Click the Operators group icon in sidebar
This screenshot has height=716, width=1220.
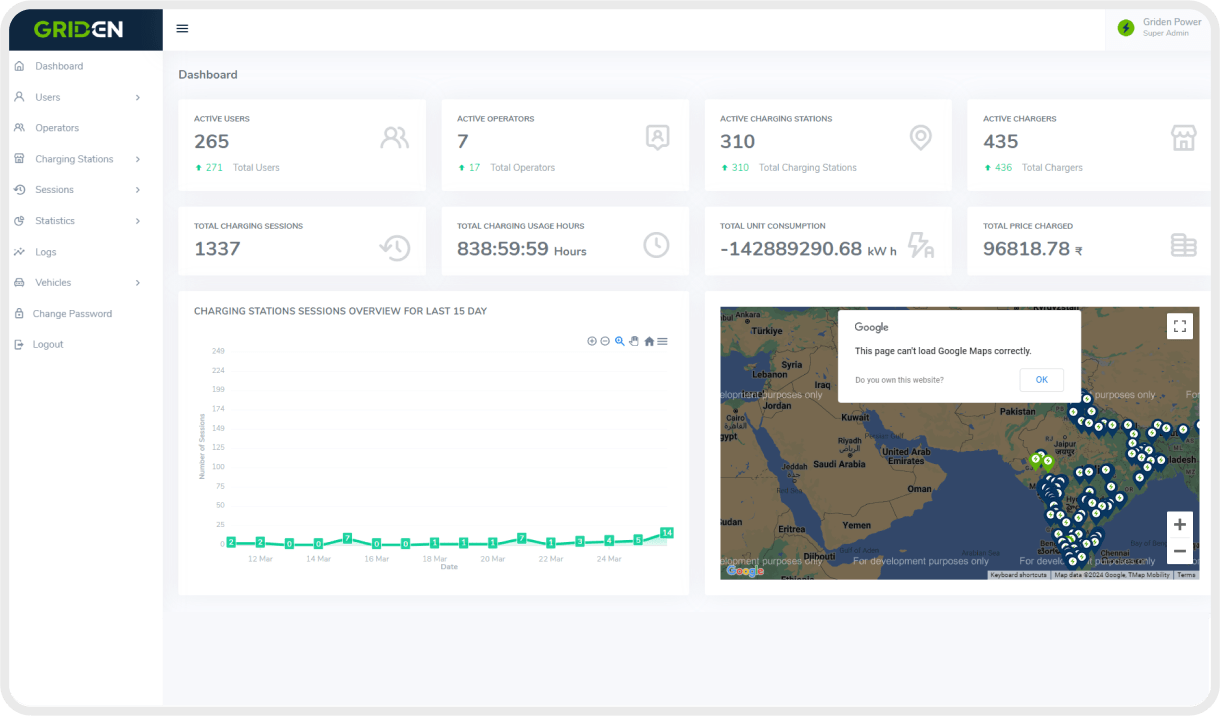pos(19,128)
